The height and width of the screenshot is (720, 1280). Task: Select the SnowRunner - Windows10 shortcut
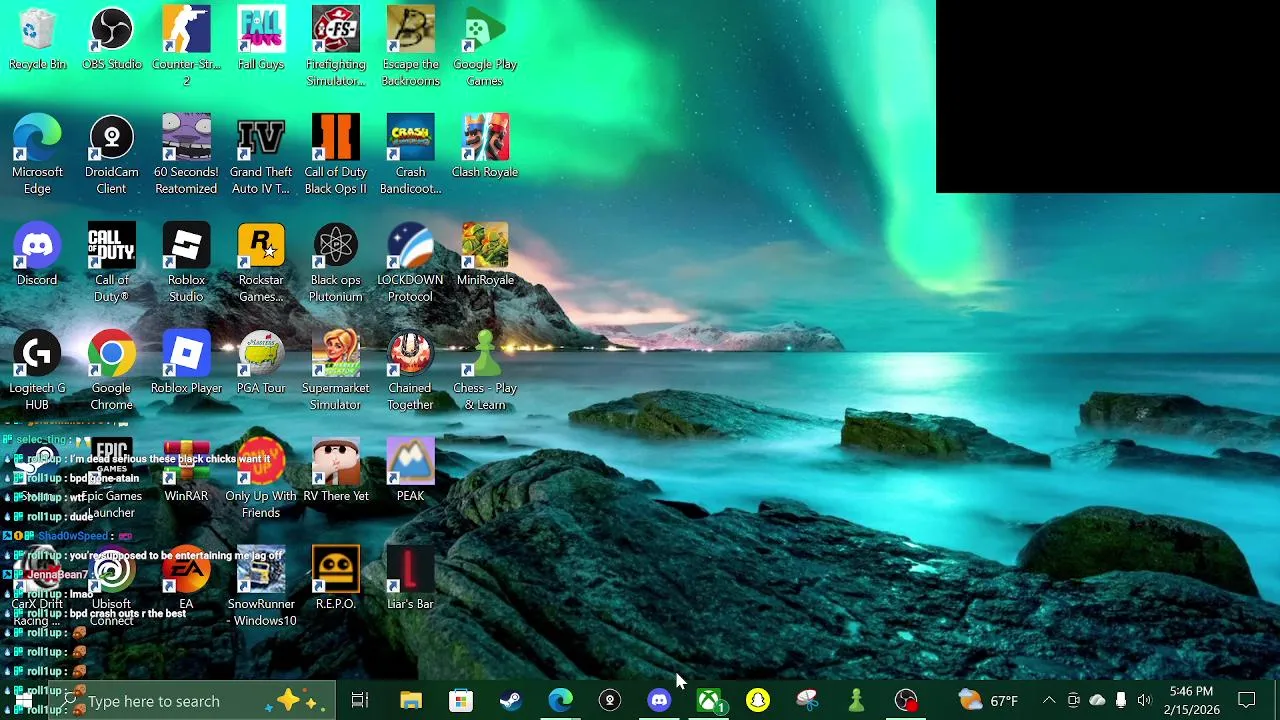click(261, 587)
